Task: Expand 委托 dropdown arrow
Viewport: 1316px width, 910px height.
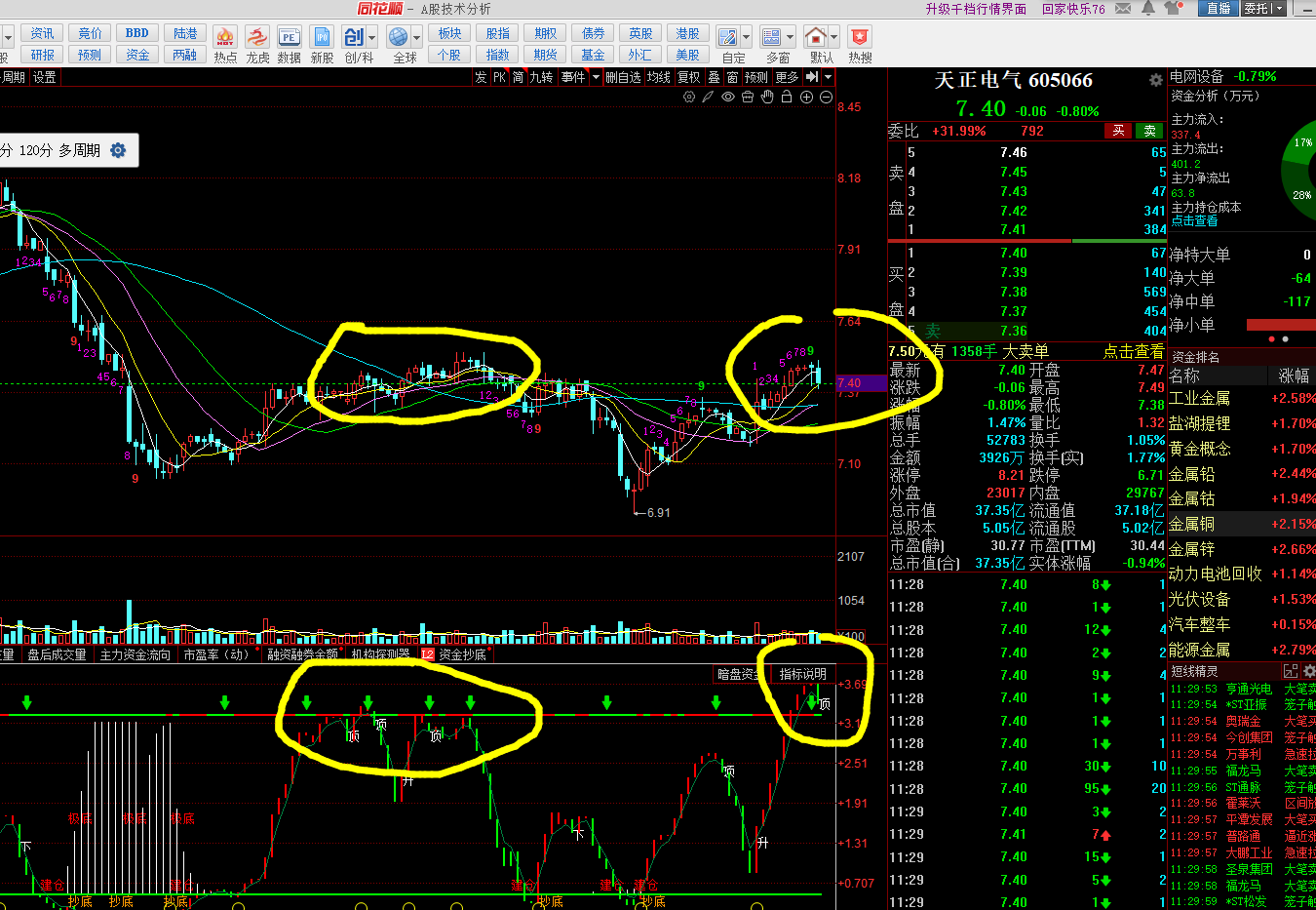Action: [x=1279, y=8]
